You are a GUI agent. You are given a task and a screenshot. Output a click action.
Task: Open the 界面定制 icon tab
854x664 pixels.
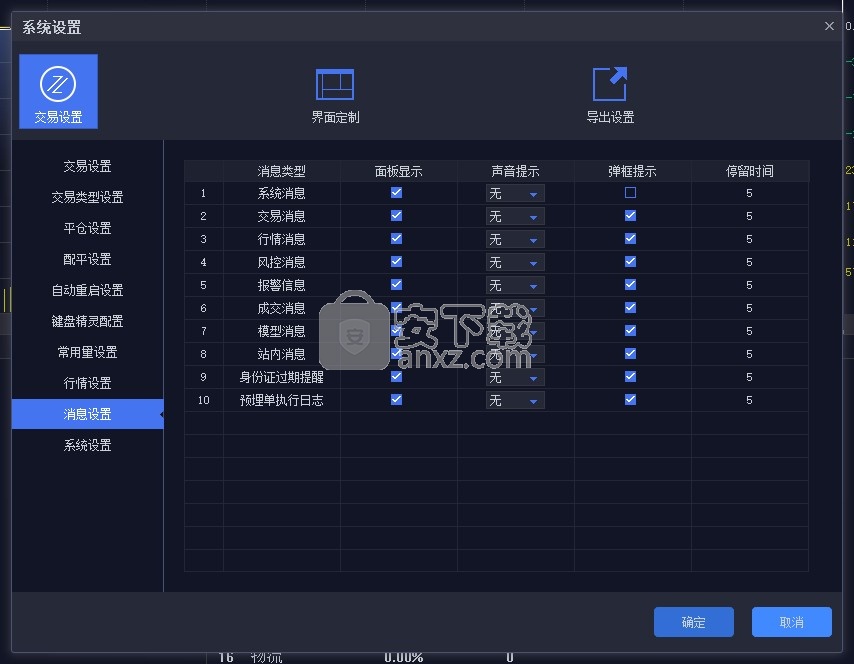(x=335, y=95)
